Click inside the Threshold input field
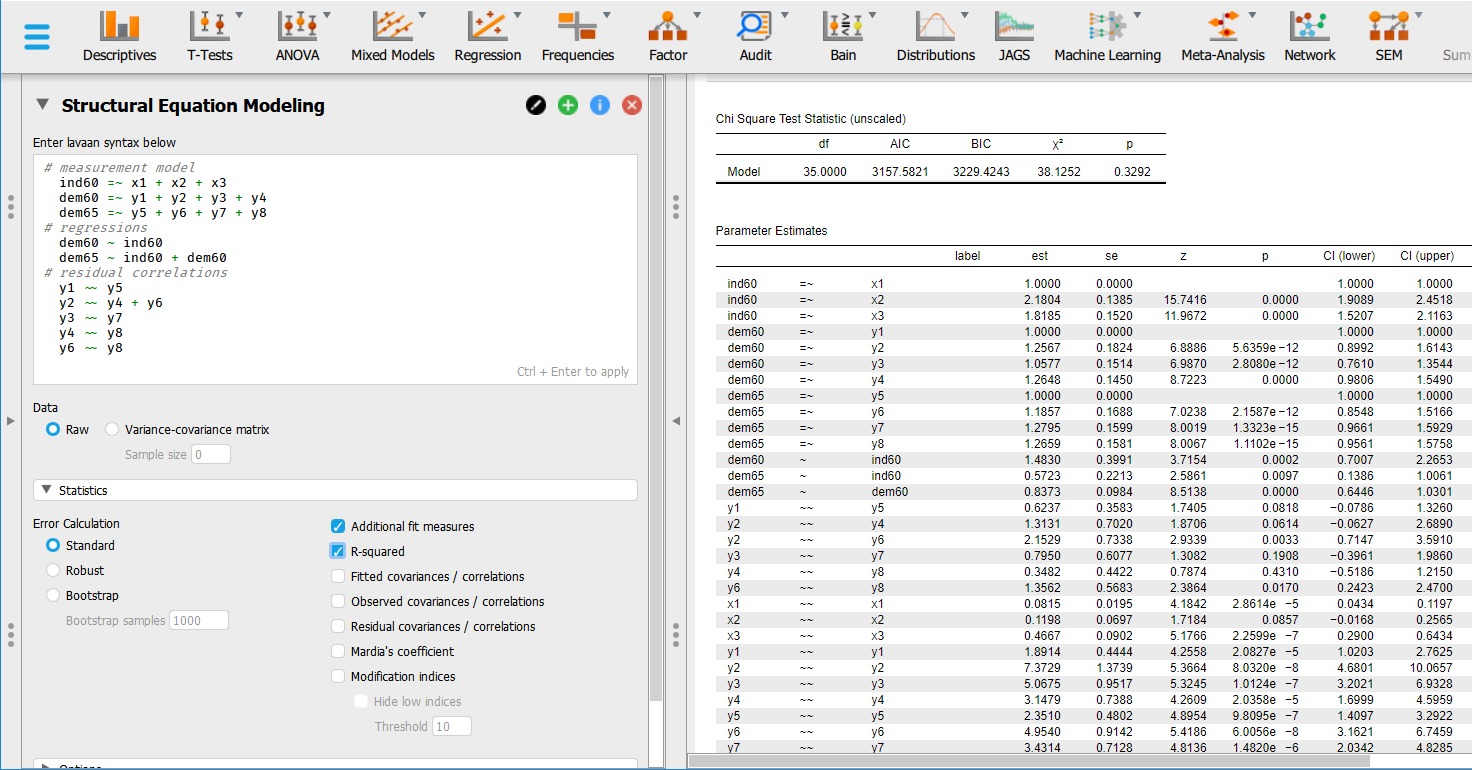 point(451,726)
